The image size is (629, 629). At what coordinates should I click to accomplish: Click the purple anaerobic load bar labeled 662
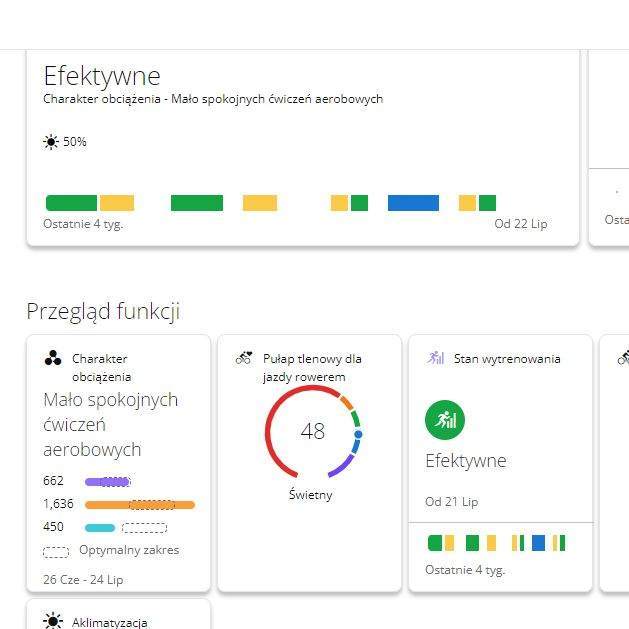[x=108, y=481]
